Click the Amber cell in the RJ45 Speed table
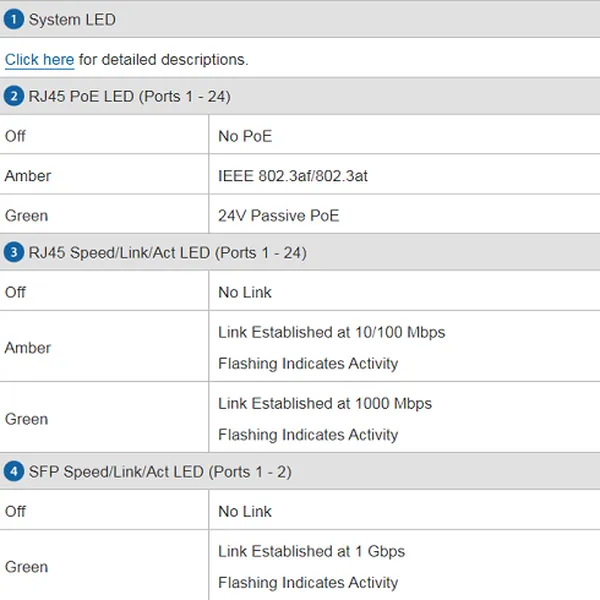 point(28,348)
